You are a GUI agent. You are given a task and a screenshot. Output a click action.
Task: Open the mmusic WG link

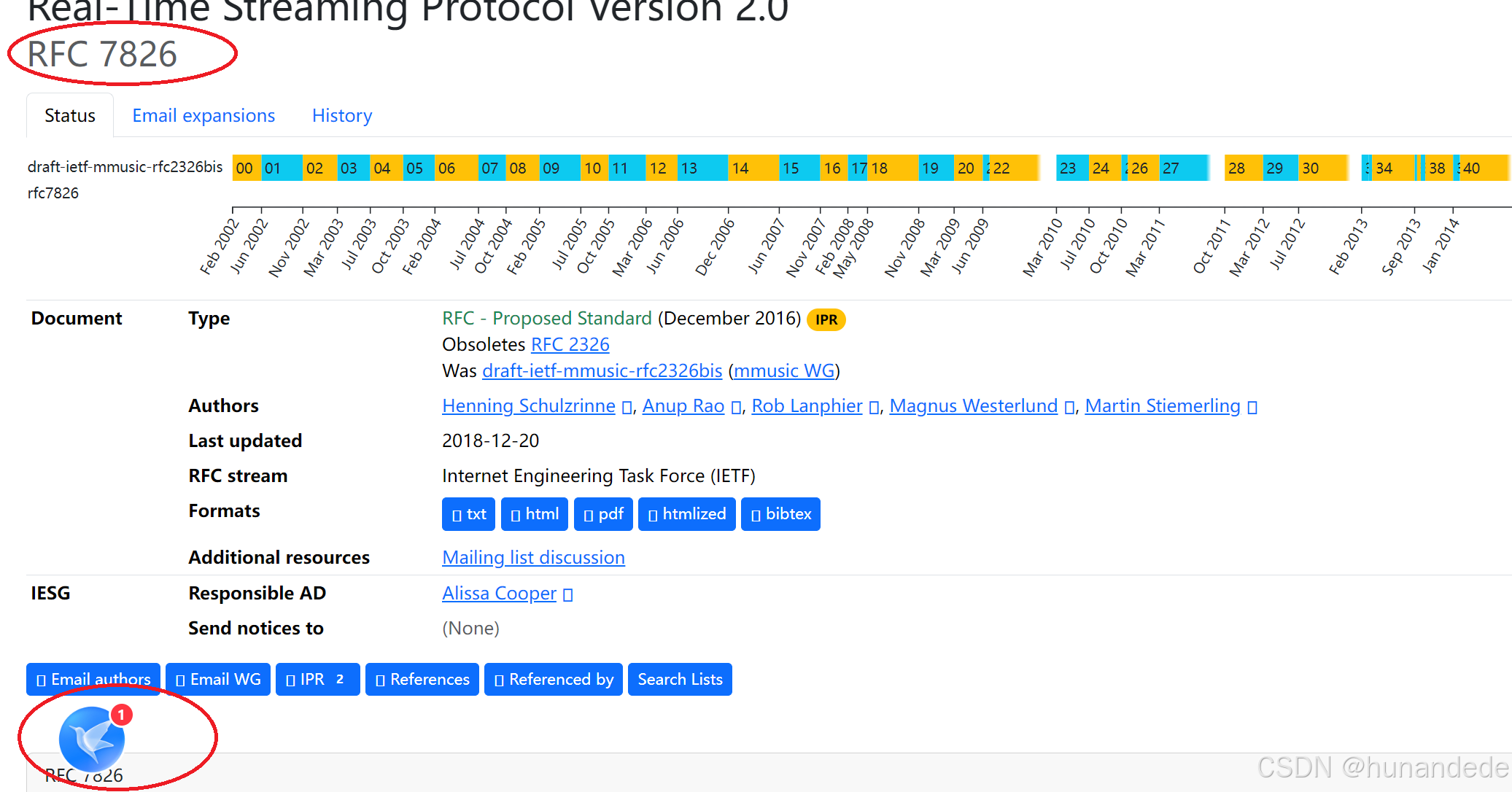(783, 370)
